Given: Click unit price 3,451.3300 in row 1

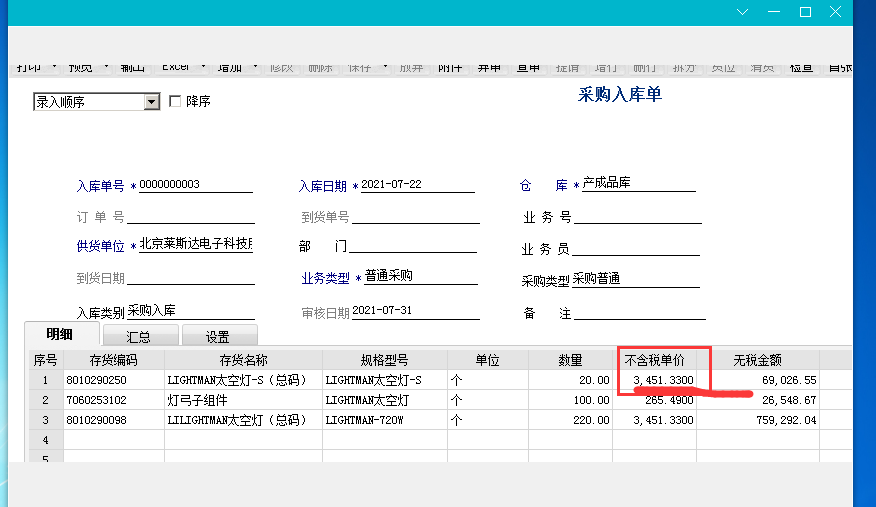Looking at the screenshot, I should 655,380.
